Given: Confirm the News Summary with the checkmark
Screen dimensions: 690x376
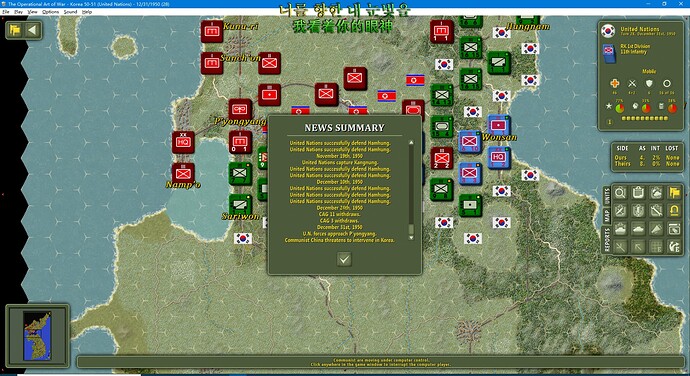Looking at the screenshot, I should (344, 259).
